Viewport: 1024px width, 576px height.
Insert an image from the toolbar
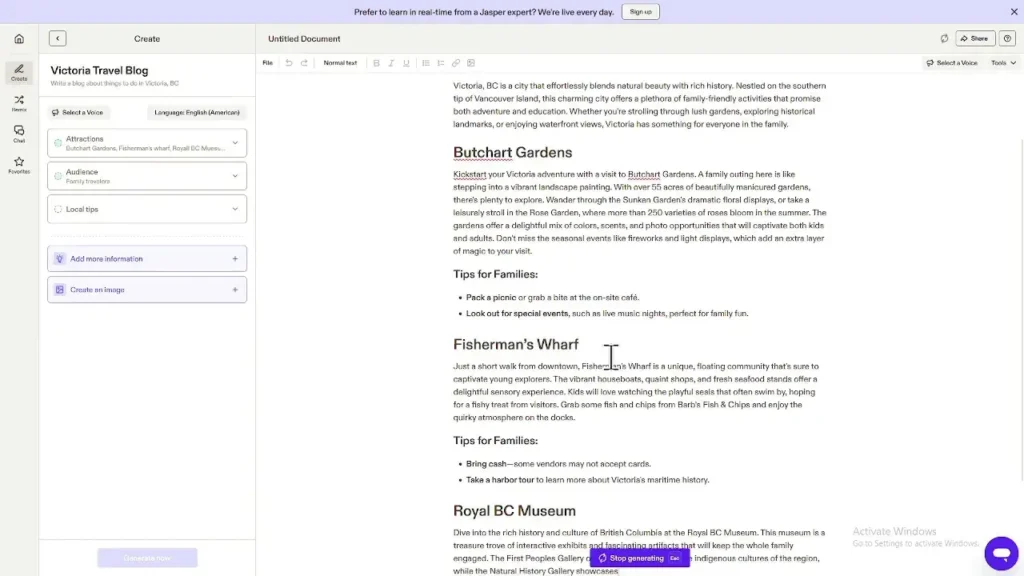click(471, 62)
